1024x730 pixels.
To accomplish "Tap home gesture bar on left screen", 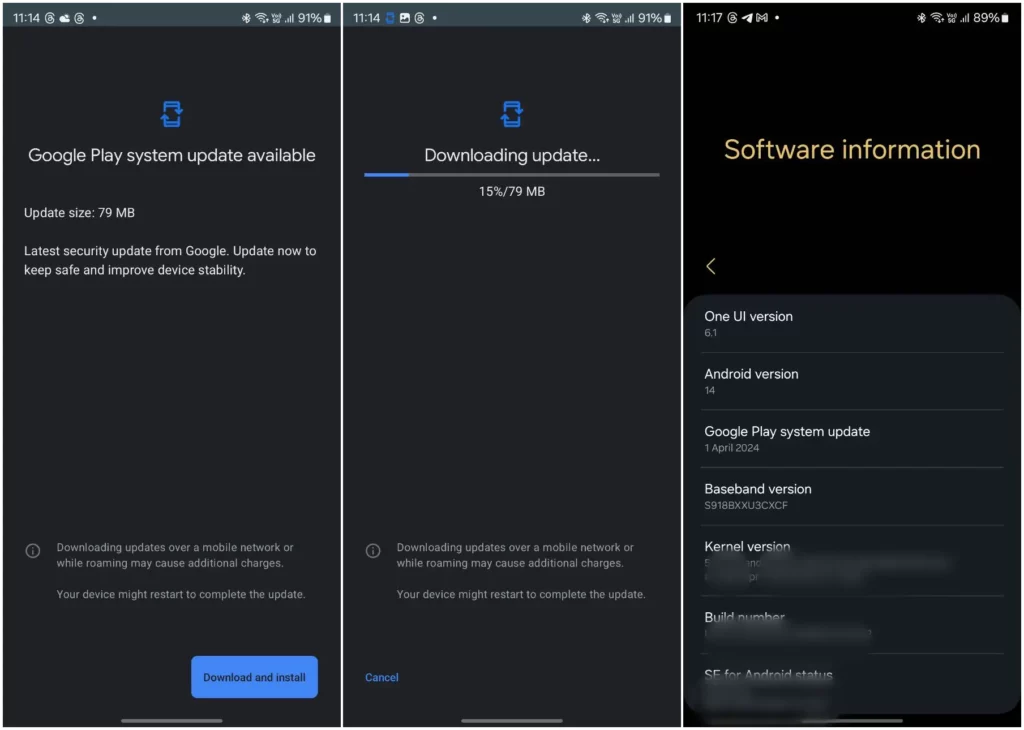I will pos(172,721).
